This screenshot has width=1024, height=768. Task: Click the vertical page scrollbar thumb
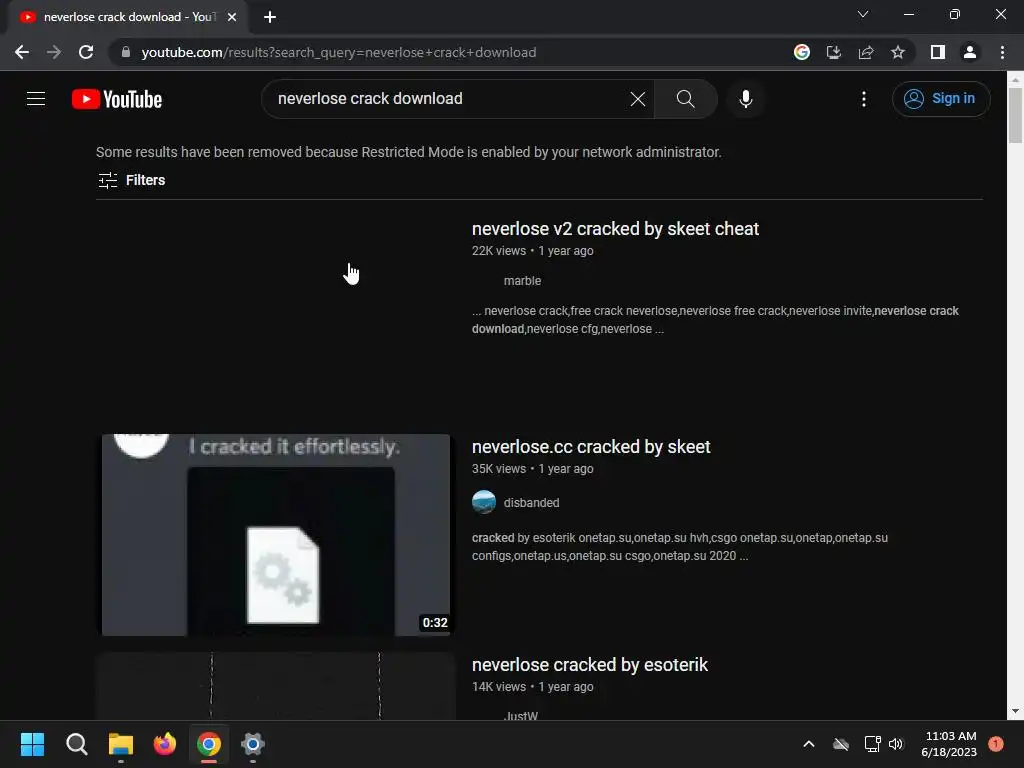1015,115
